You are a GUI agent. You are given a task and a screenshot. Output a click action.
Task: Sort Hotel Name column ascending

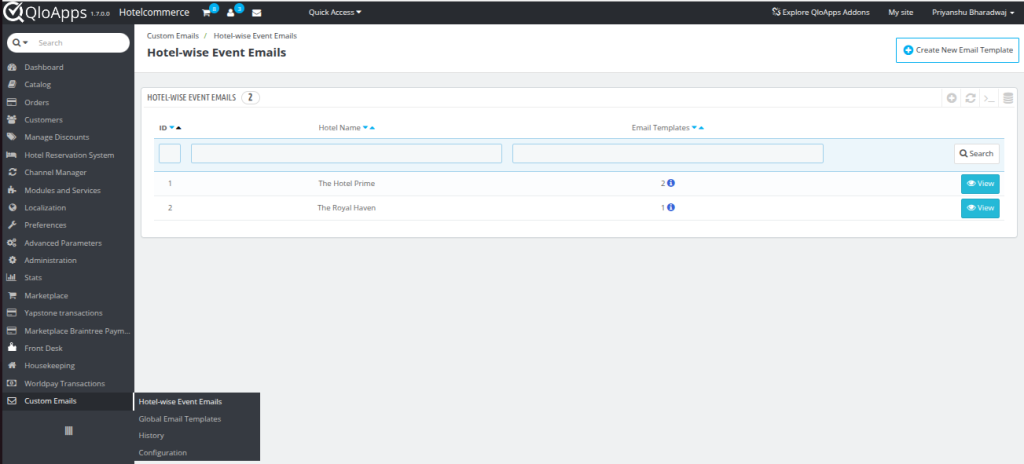tap(372, 128)
